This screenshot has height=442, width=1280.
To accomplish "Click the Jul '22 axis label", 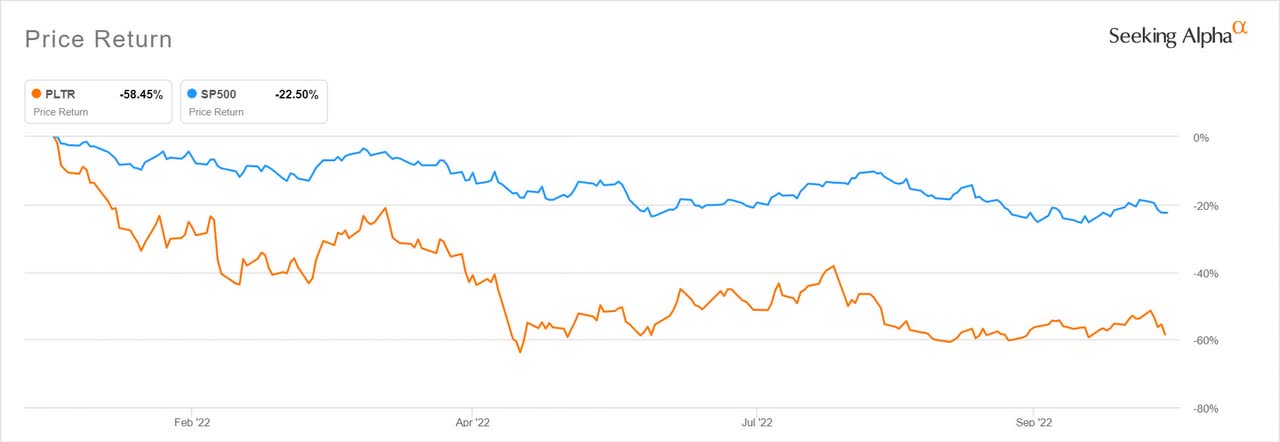I will point(757,422).
